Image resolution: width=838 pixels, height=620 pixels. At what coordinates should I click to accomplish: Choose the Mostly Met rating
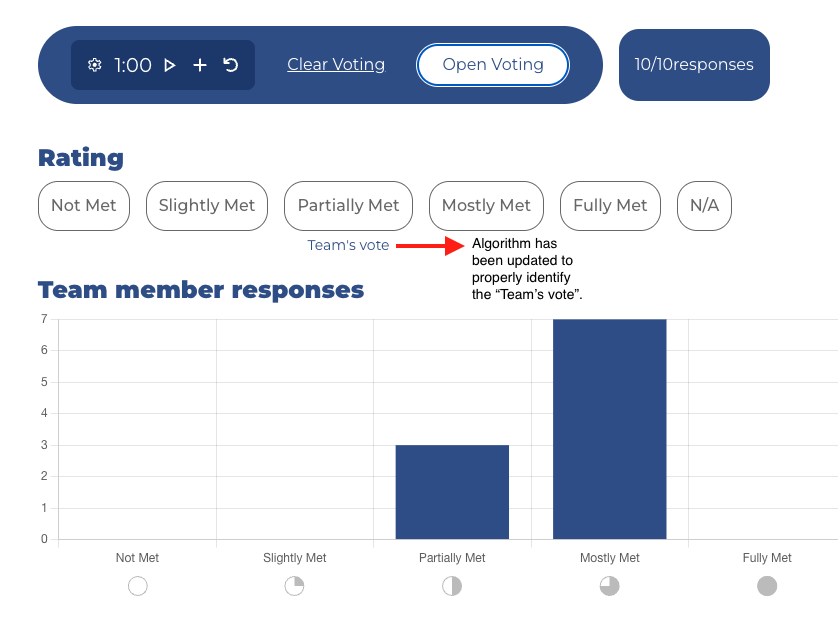[x=486, y=206]
